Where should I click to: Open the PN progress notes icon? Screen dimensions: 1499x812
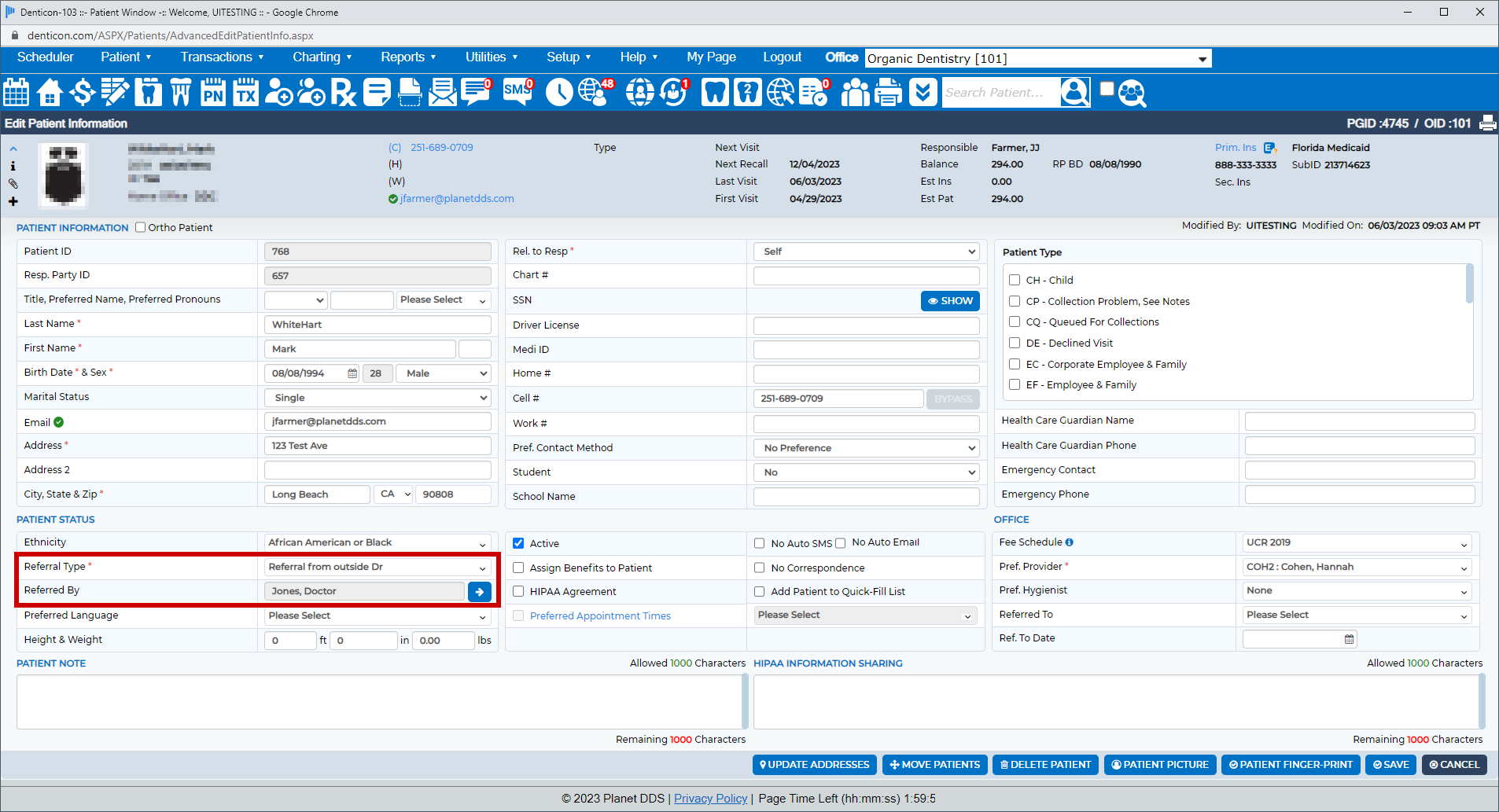[212, 93]
